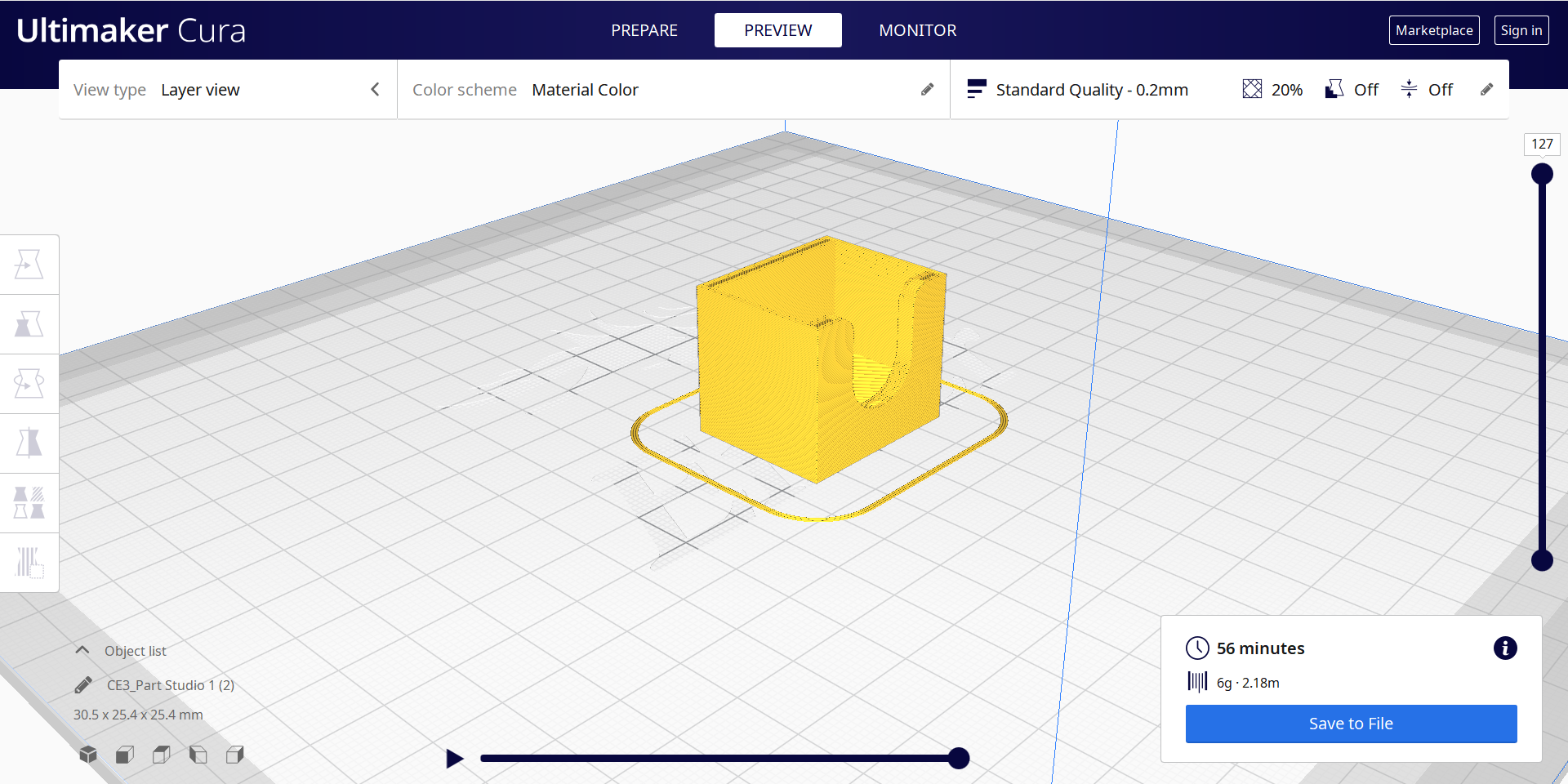Screen dimensions: 1568x784
Task: Click the Save to File button
Action: pyautogui.click(x=1351, y=724)
